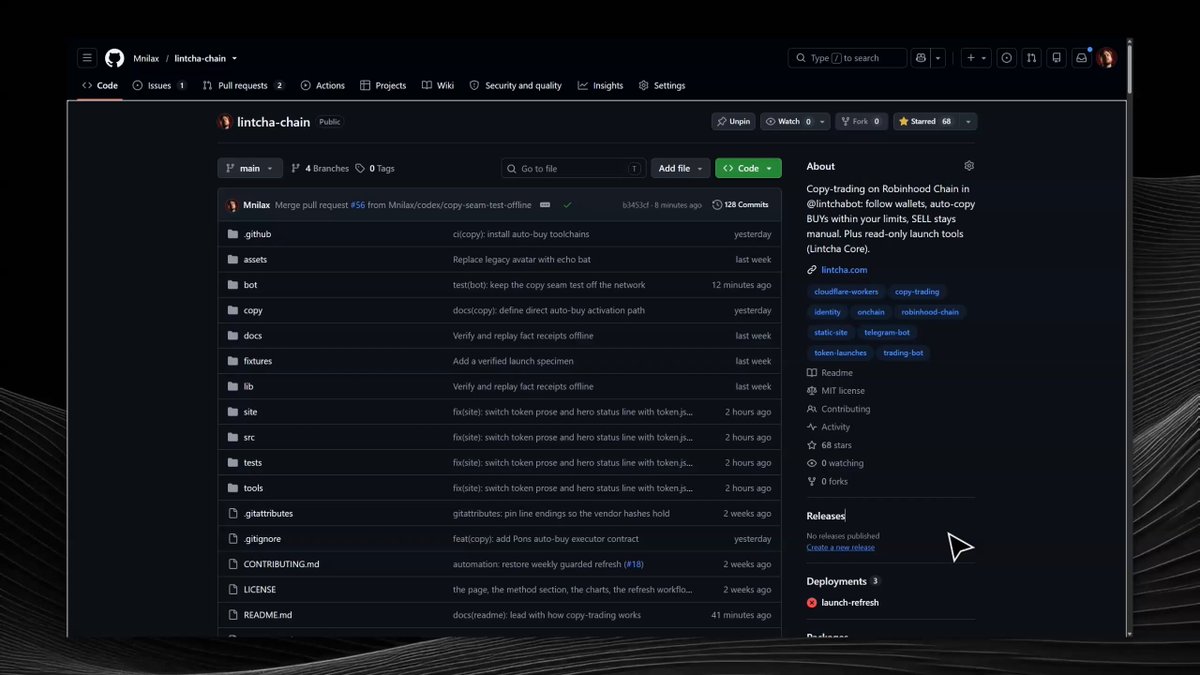Open the commit-details ellipsis next to commit message
The image size is (1200, 675).
coord(545,204)
